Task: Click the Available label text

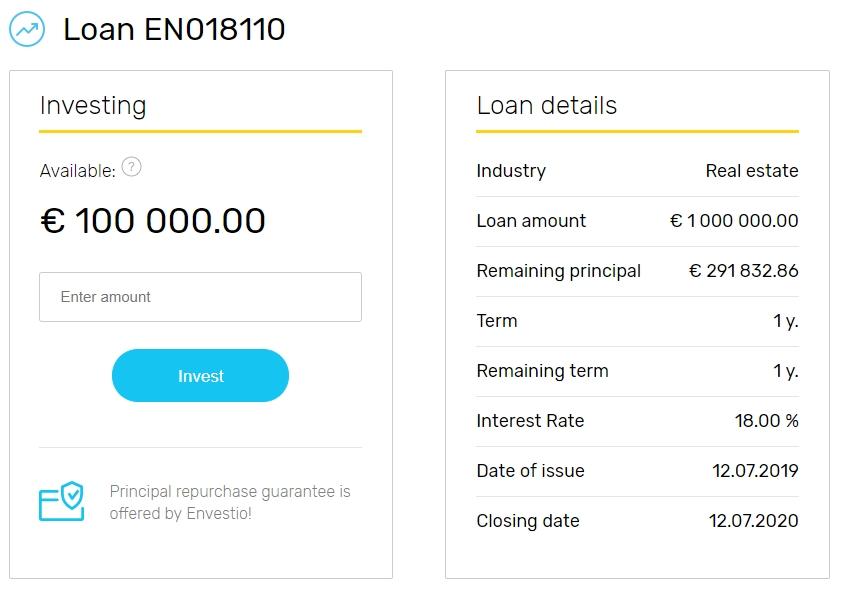Action: tap(77, 171)
